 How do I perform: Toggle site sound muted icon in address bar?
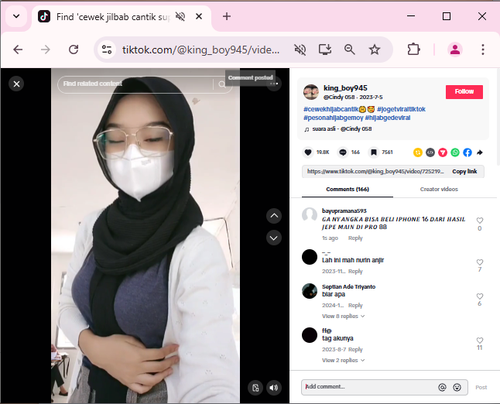coord(300,50)
